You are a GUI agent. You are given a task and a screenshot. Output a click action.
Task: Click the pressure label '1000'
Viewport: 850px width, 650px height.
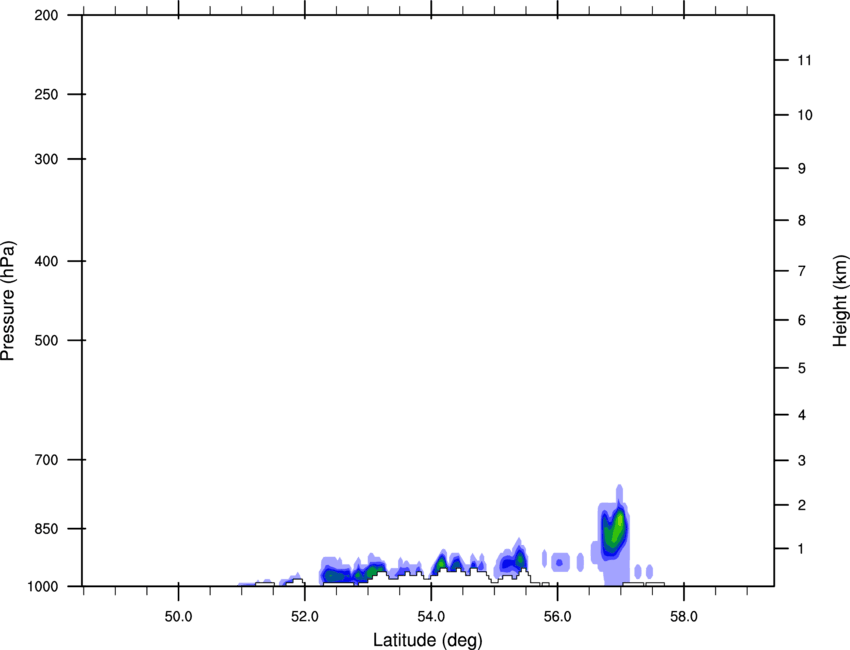42,586
